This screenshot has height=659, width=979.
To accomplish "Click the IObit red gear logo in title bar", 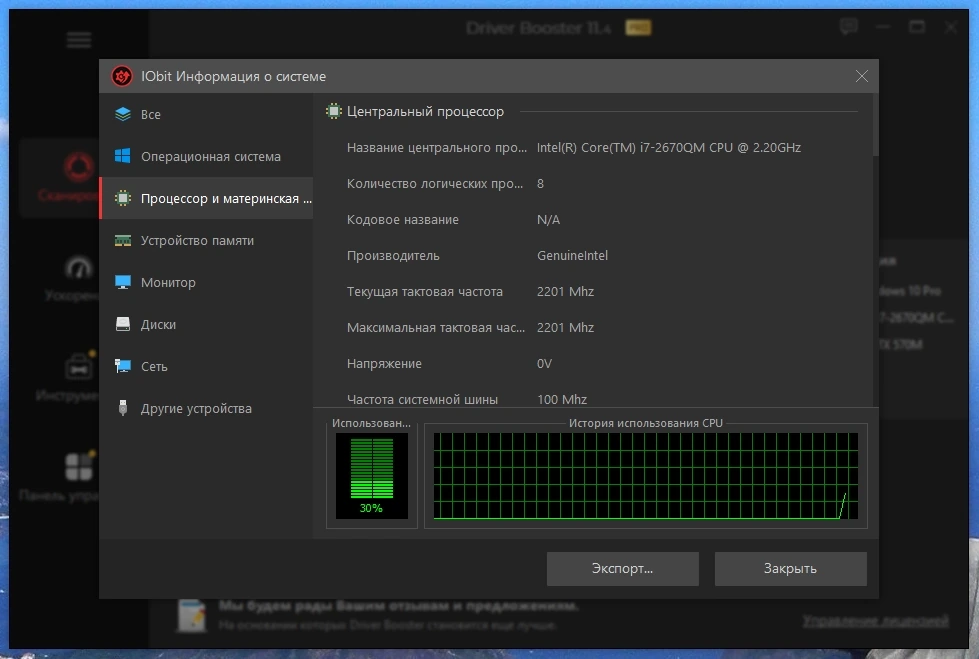I will (x=122, y=76).
